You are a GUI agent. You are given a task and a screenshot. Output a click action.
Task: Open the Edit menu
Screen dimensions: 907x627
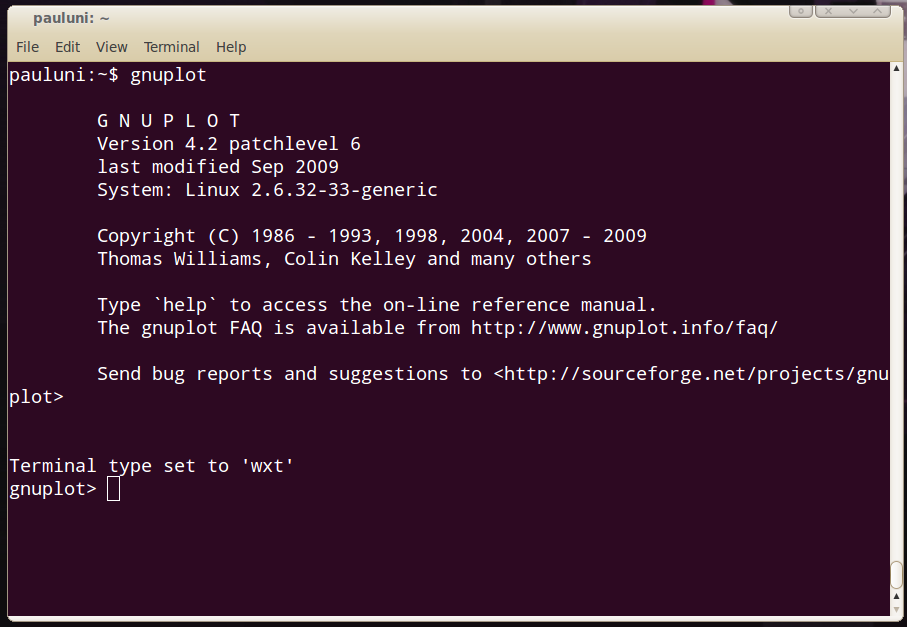67,47
